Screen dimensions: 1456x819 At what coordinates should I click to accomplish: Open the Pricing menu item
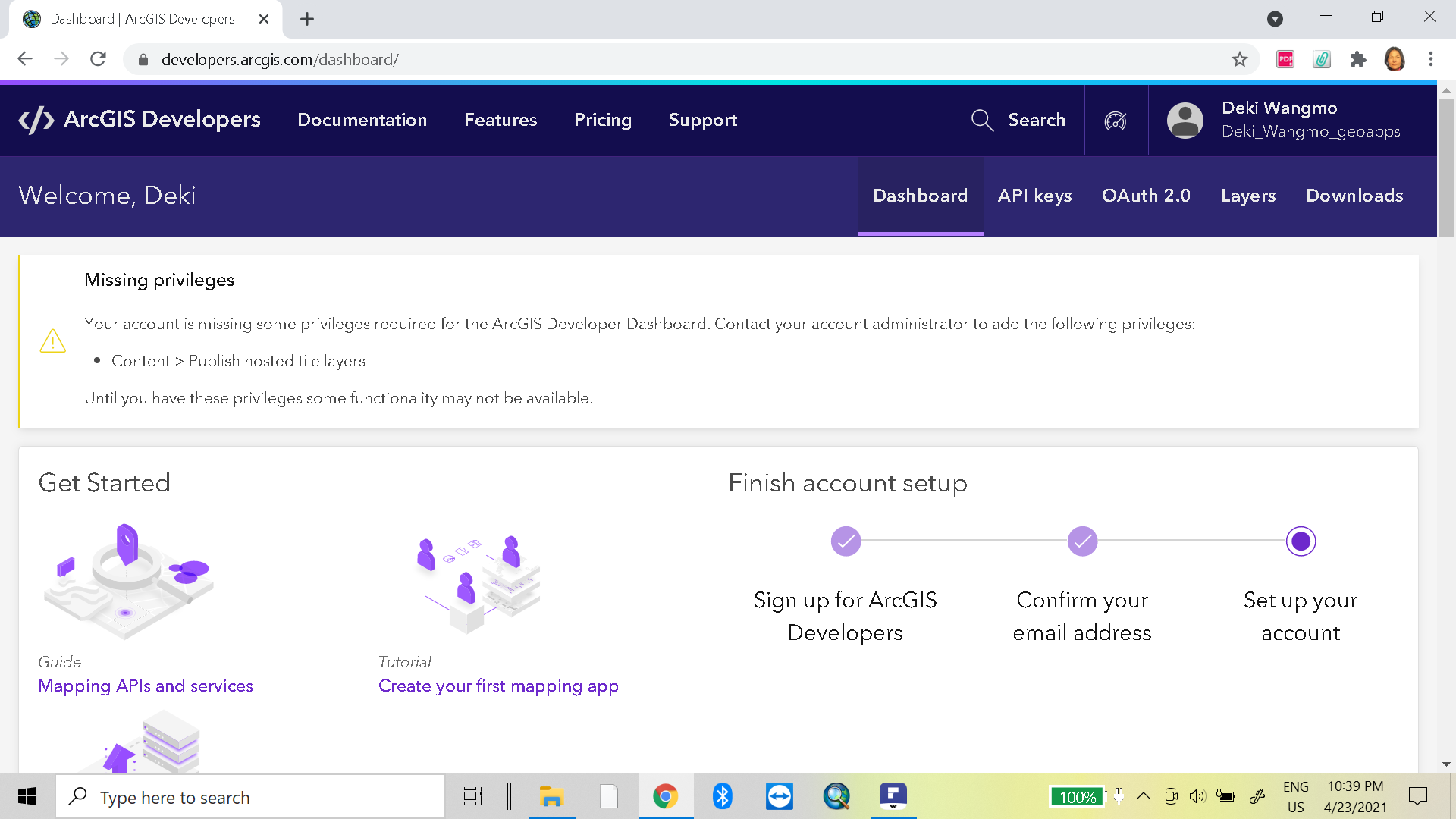click(603, 120)
